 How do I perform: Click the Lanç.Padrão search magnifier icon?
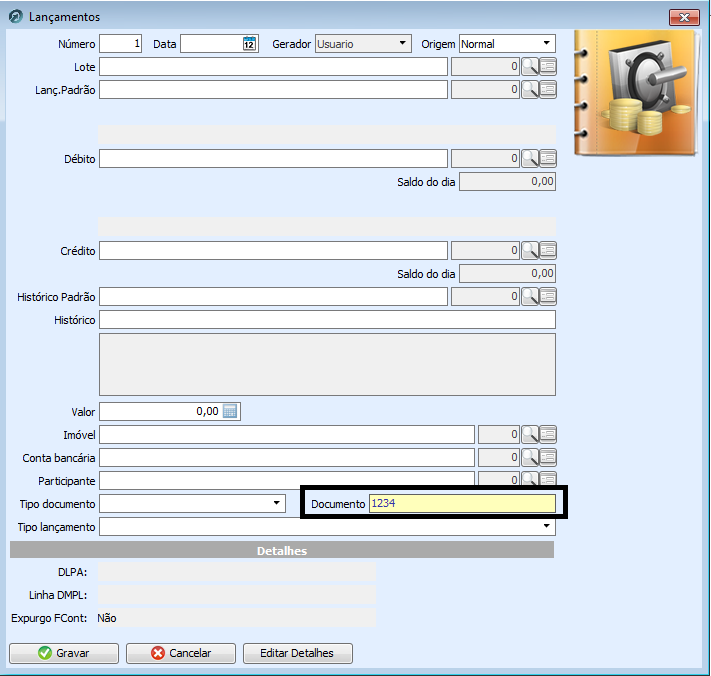530,89
